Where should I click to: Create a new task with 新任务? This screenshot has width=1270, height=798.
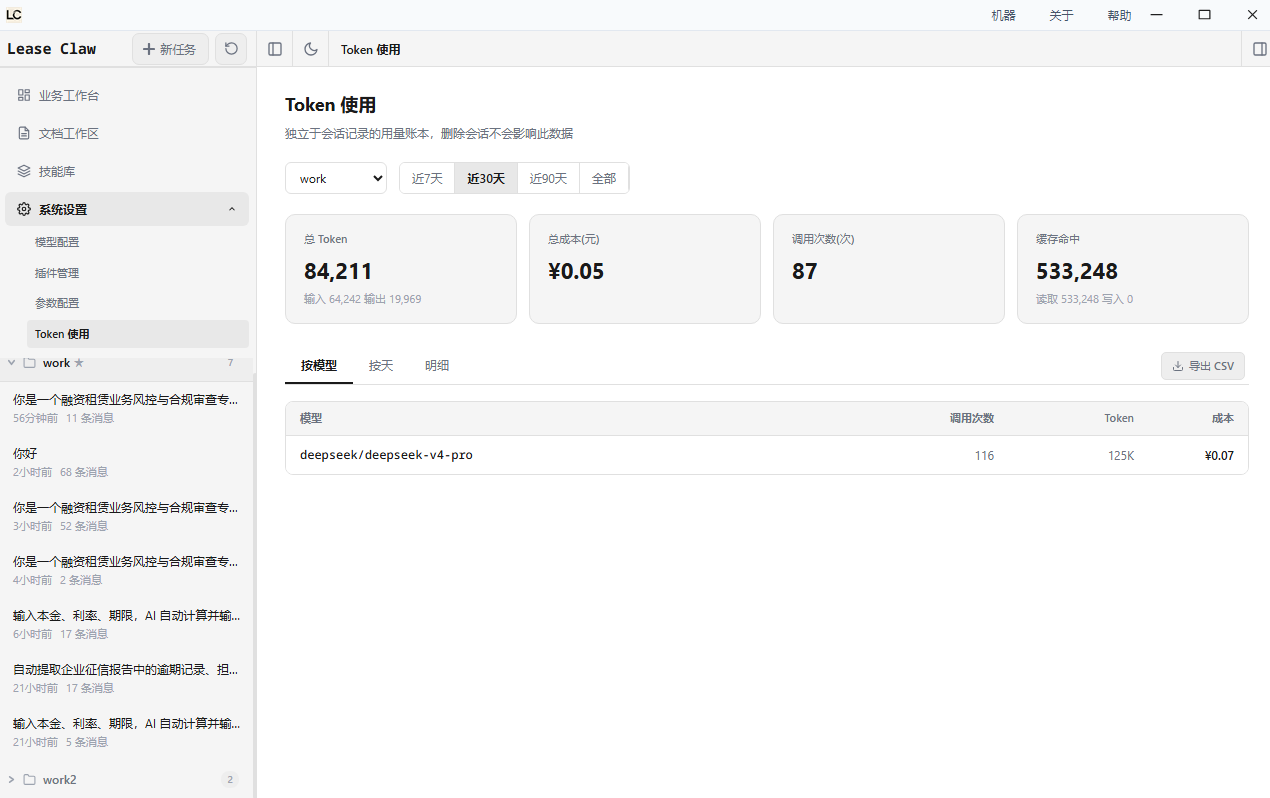(170, 49)
